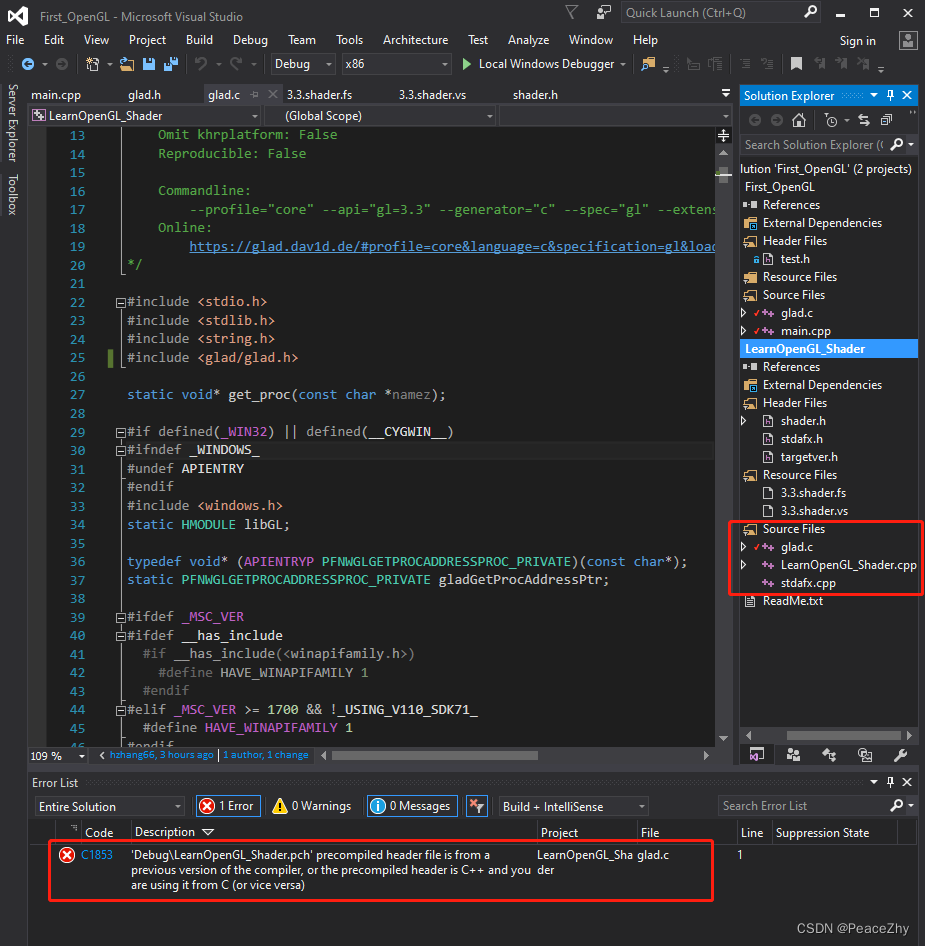Click the Search Error List field

[x=804, y=806]
